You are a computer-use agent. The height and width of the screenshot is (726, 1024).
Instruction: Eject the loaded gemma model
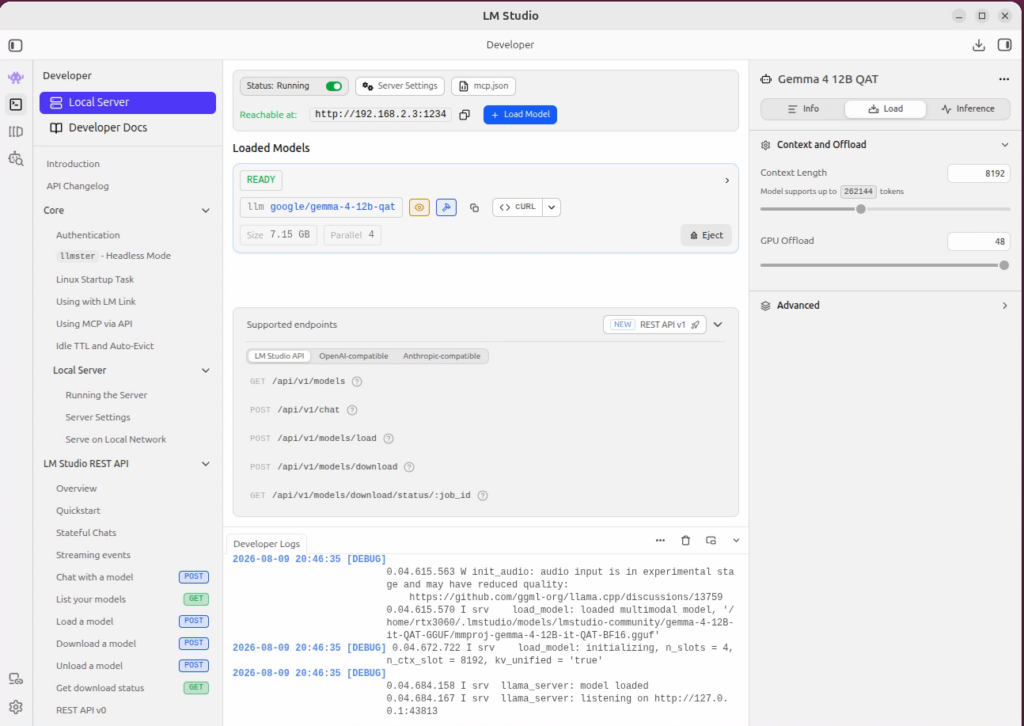click(706, 236)
